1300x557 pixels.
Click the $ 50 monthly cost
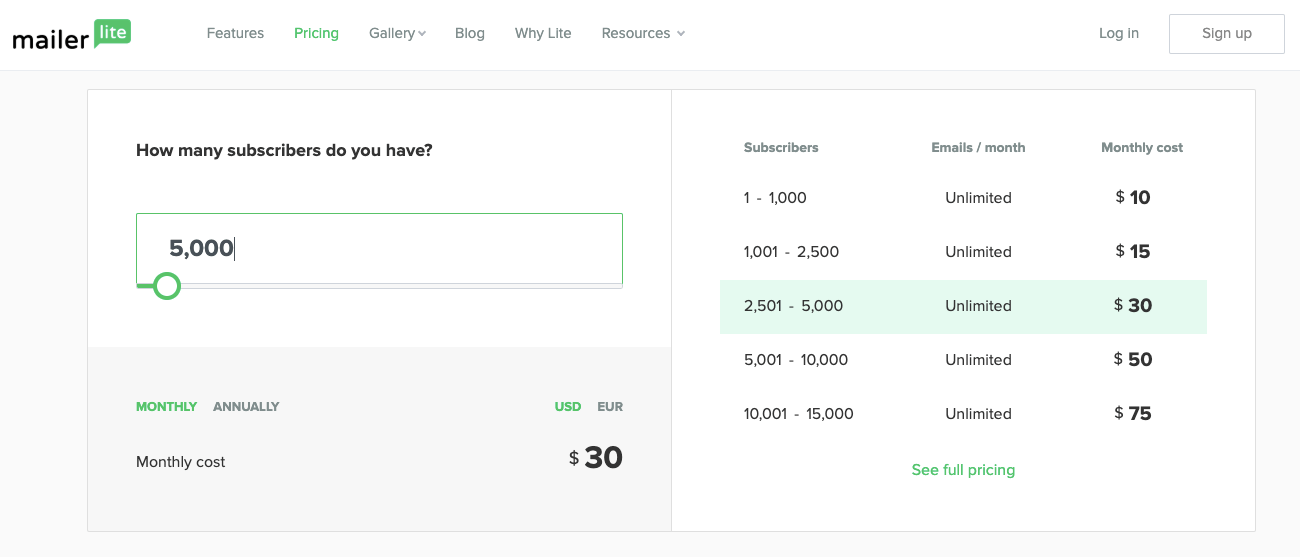(1133, 360)
